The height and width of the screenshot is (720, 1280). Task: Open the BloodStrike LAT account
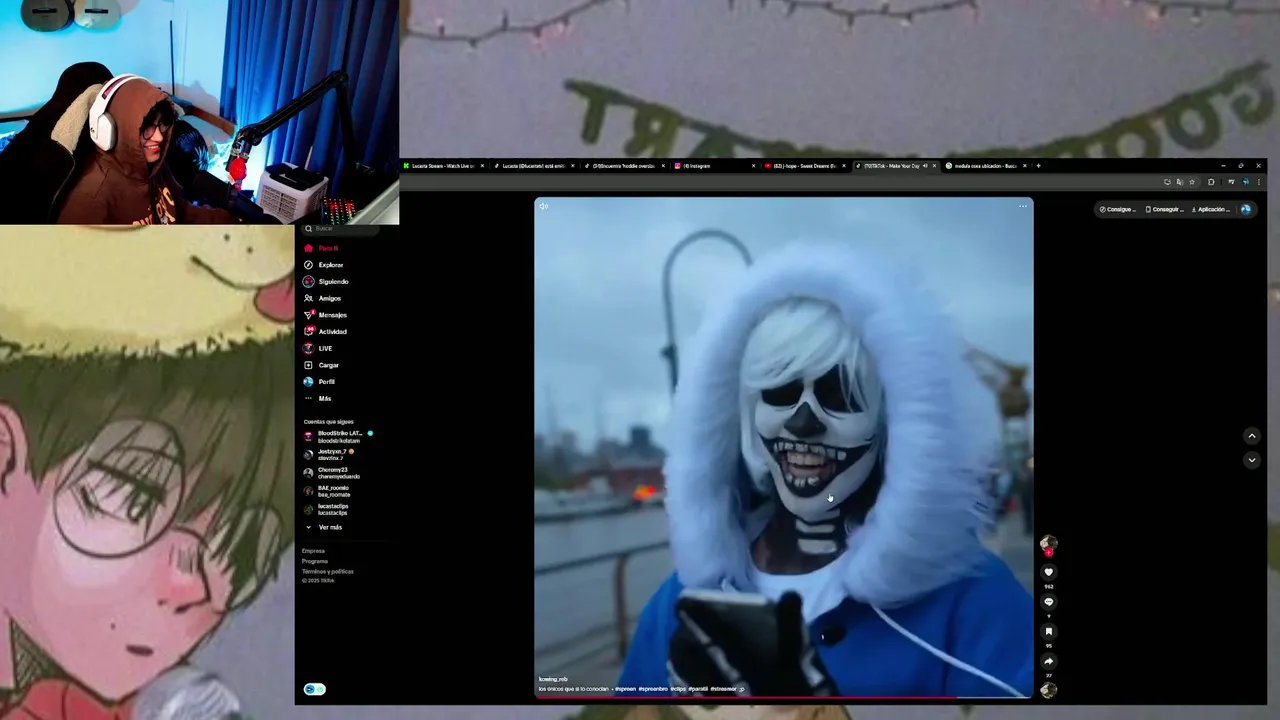tap(338, 437)
